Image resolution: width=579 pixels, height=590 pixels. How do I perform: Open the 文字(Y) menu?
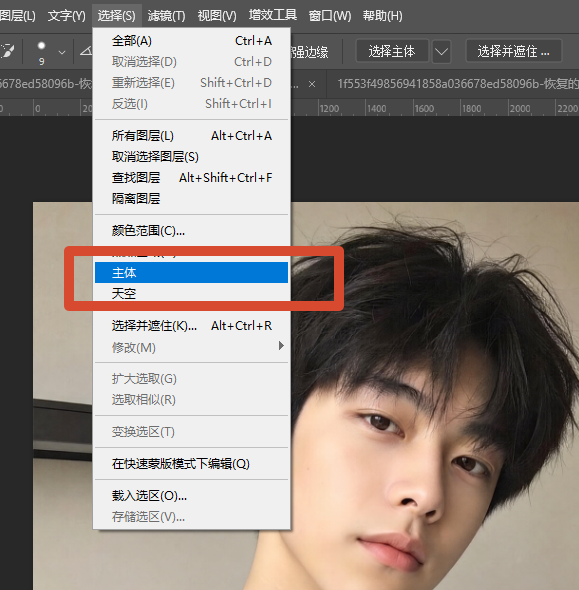tap(67, 16)
